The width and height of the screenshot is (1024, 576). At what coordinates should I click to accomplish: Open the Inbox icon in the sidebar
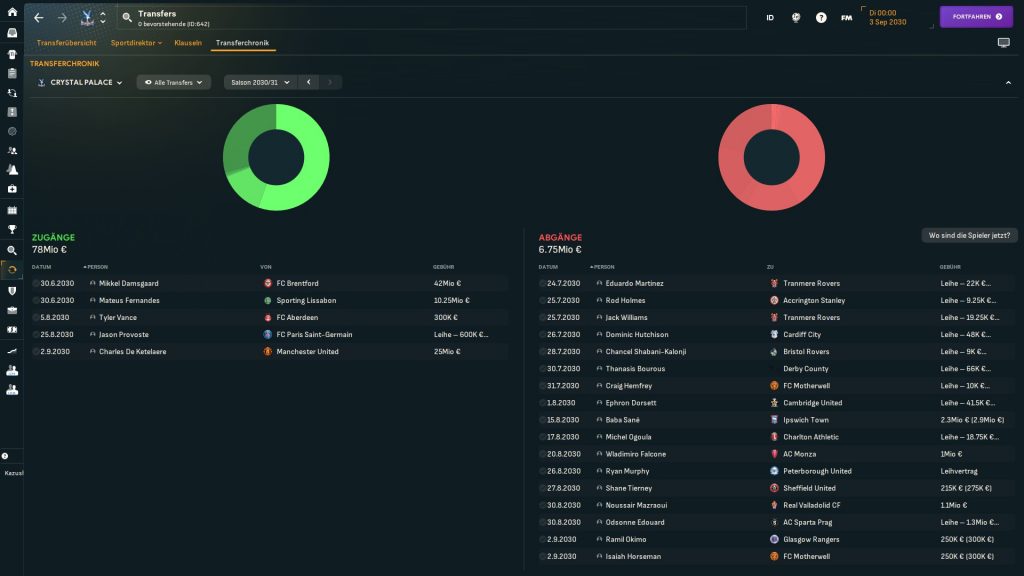point(12,32)
